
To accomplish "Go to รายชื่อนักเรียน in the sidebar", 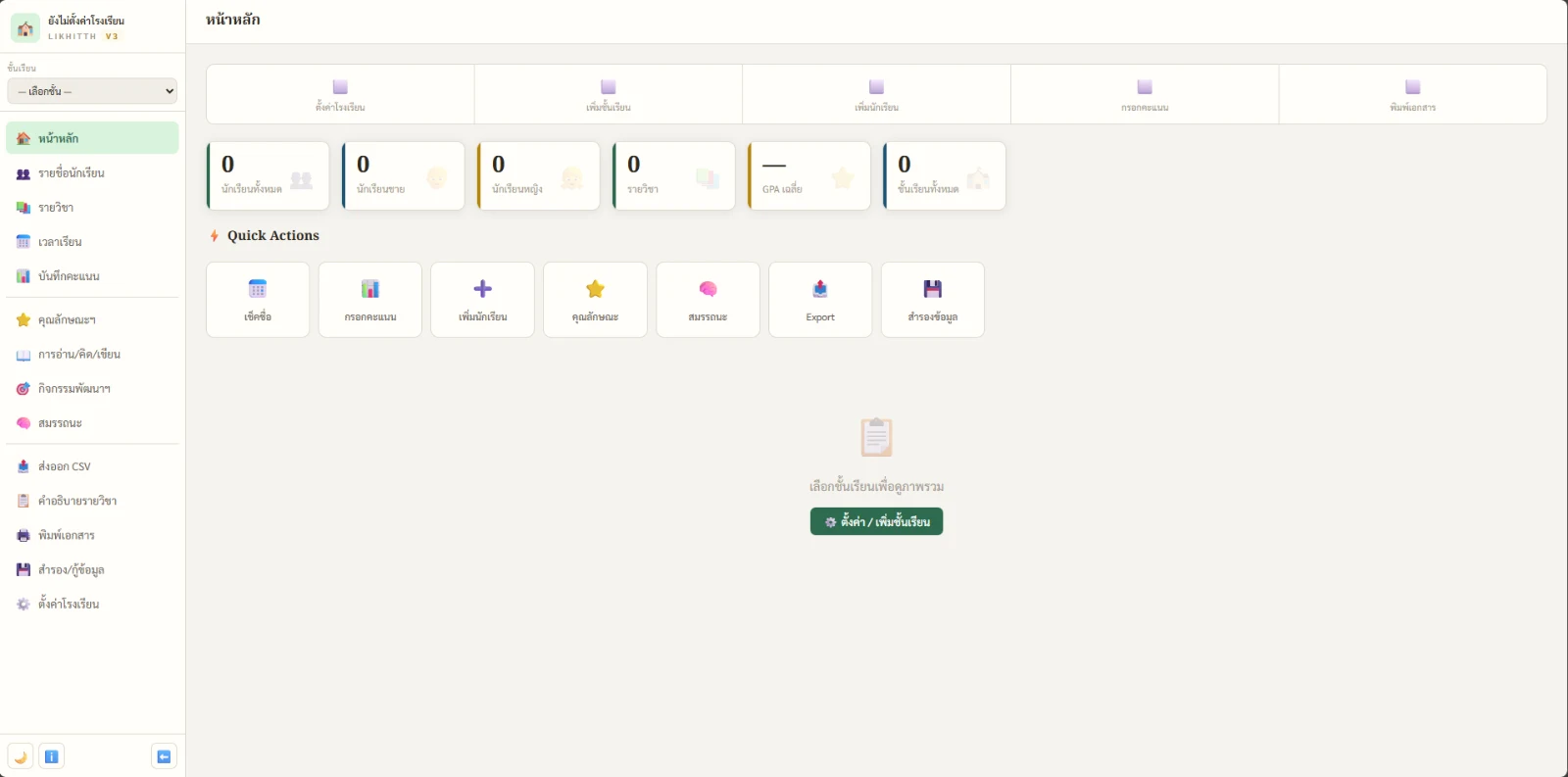I will (92, 173).
